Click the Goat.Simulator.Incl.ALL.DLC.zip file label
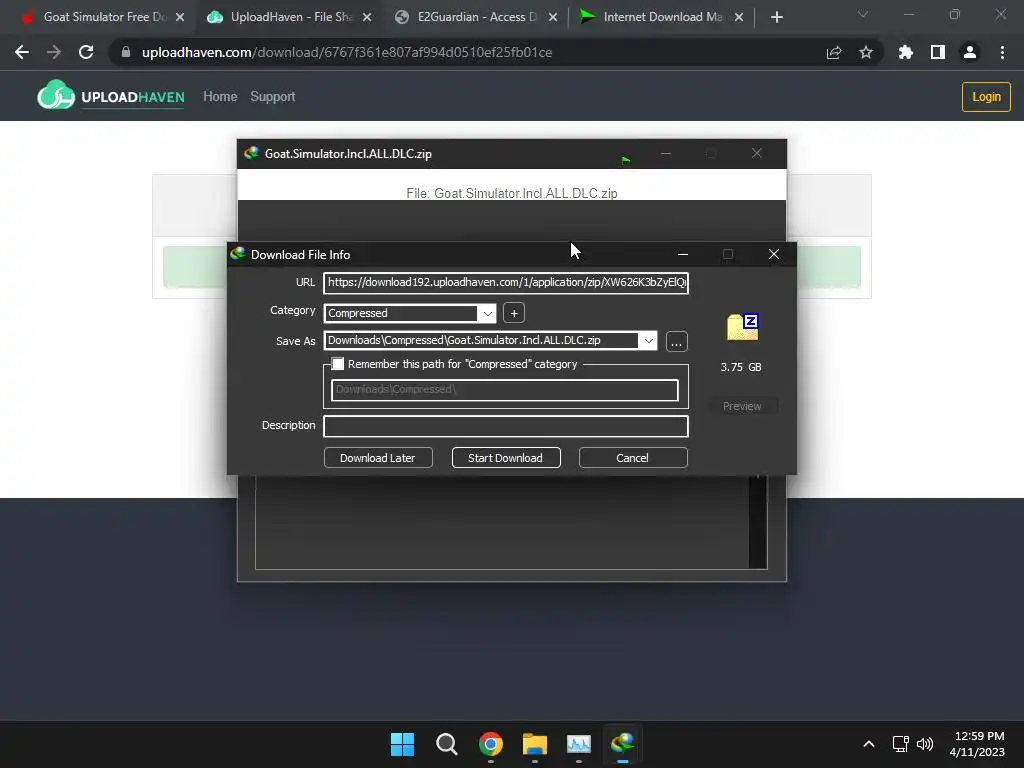This screenshot has width=1024, height=768. tap(512, 193)
